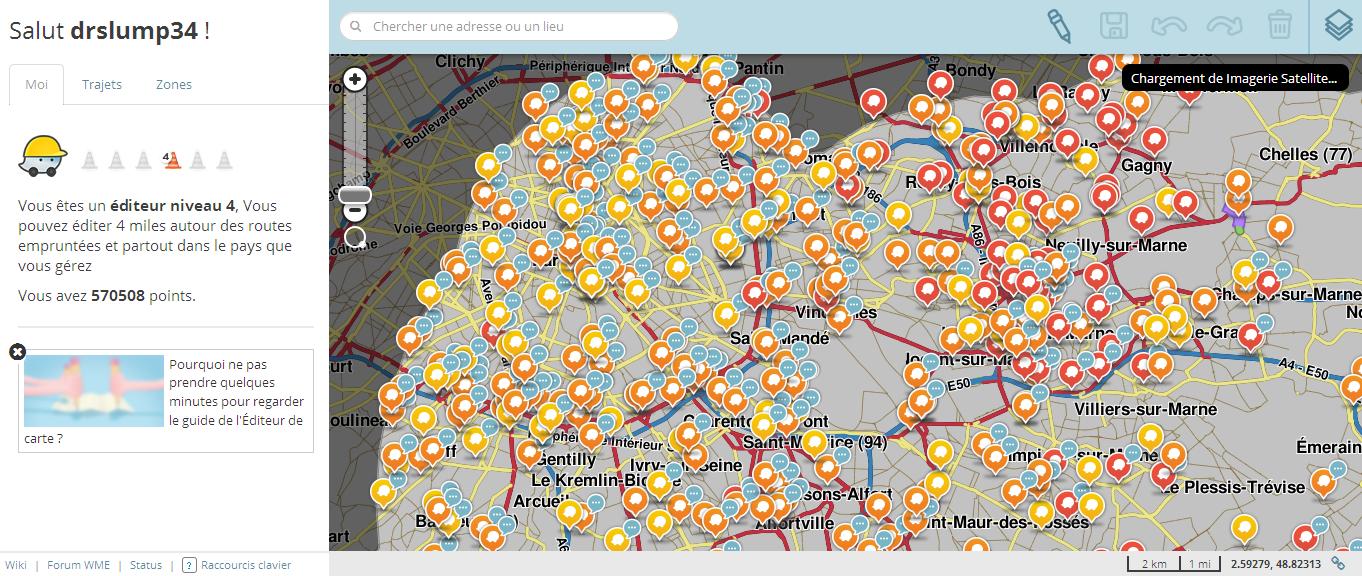Image resolution: width=1362 pixels, height=576 pixels.
Task: Click the guide tip thumbnail image
Action: tap(93, 391)
